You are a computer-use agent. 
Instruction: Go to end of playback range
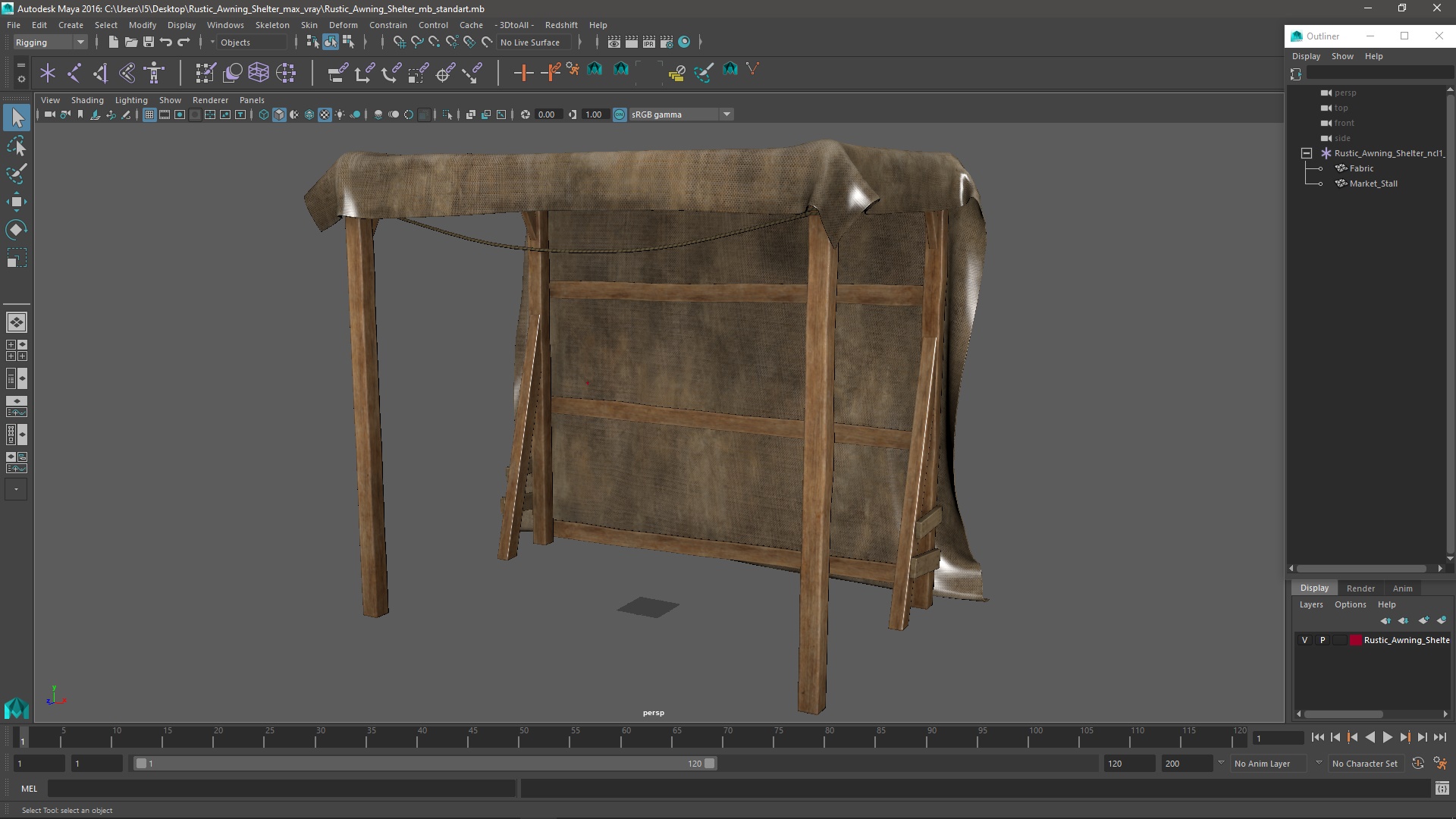(1440, 737)
